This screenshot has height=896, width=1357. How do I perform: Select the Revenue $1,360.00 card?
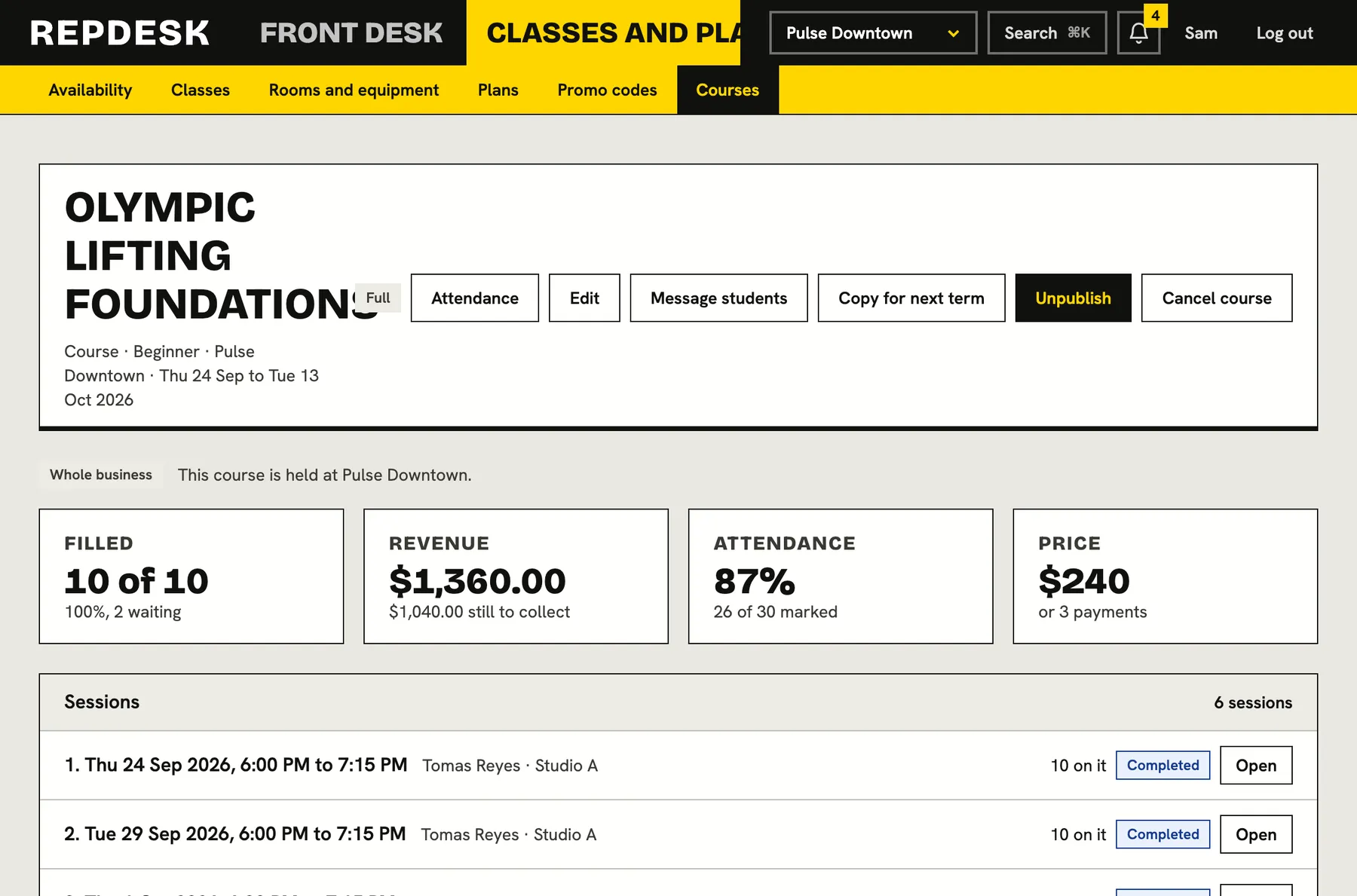coord(516,576)
